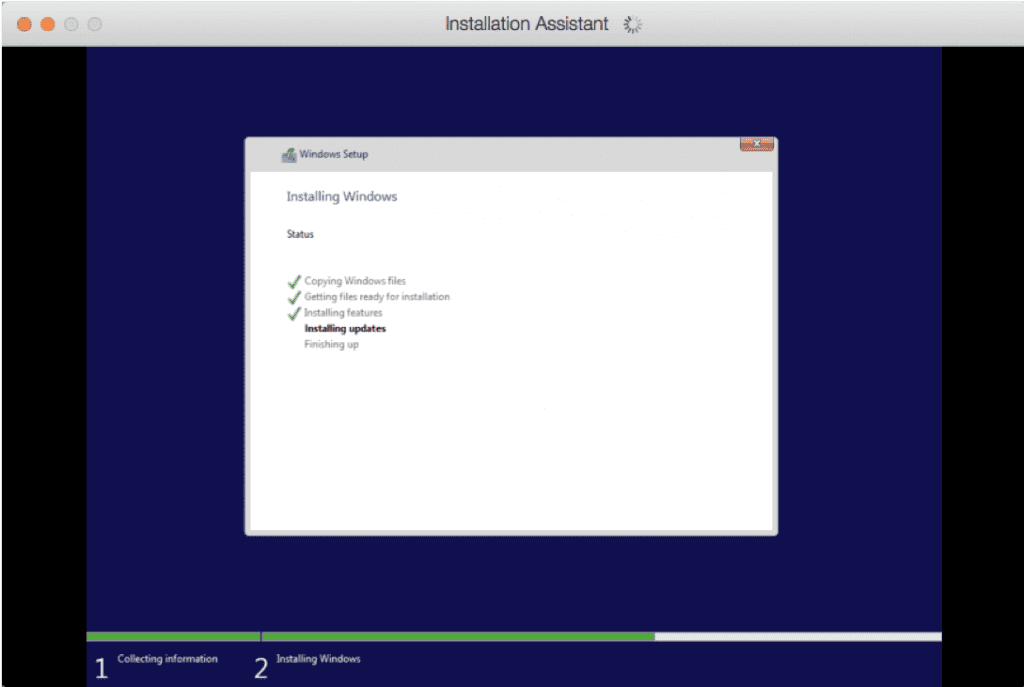Select the bold "Installing updates" line
1024x687 pixels.
coord(345,328)
